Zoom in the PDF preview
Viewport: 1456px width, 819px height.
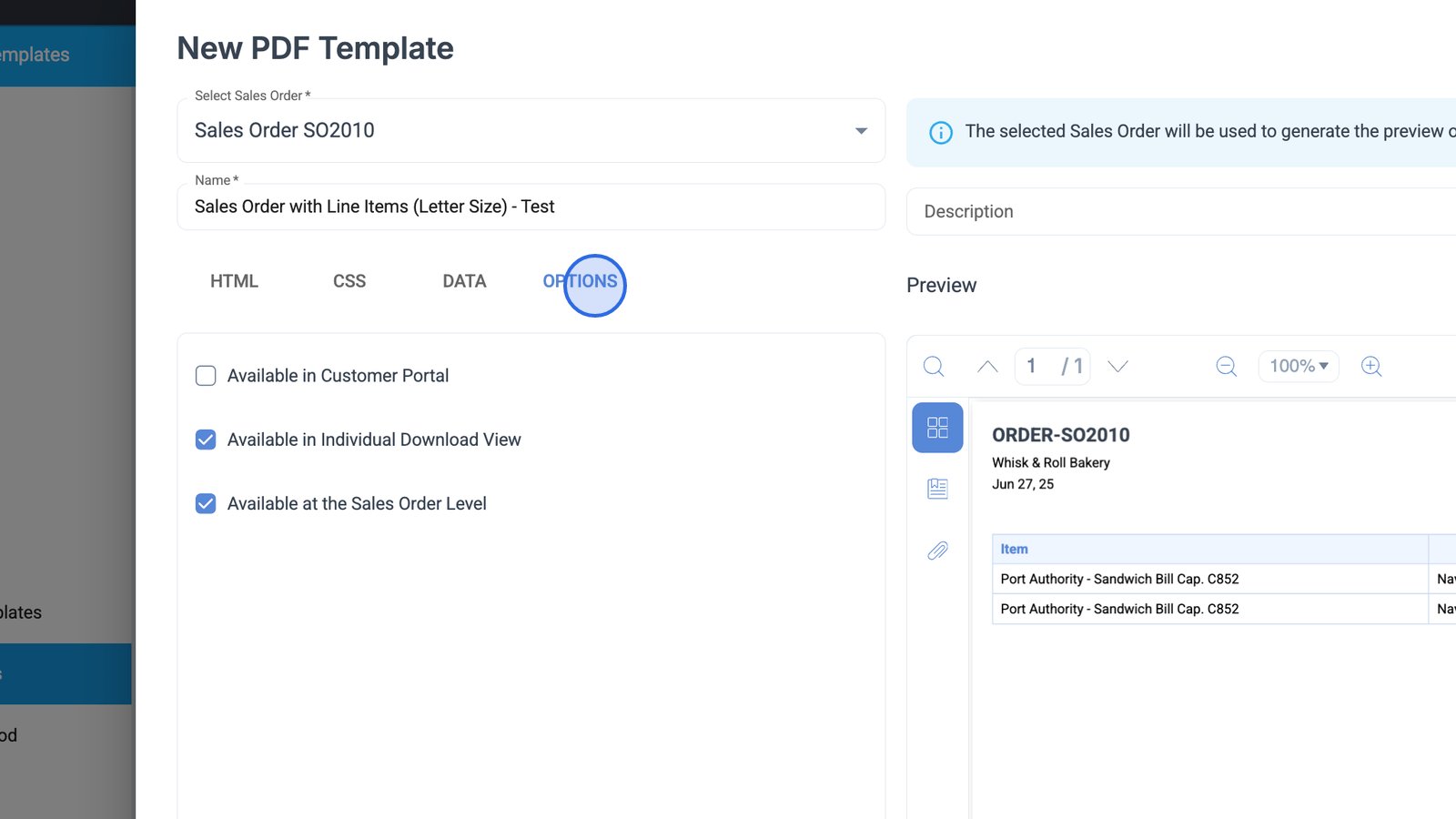click(1371, 366)
